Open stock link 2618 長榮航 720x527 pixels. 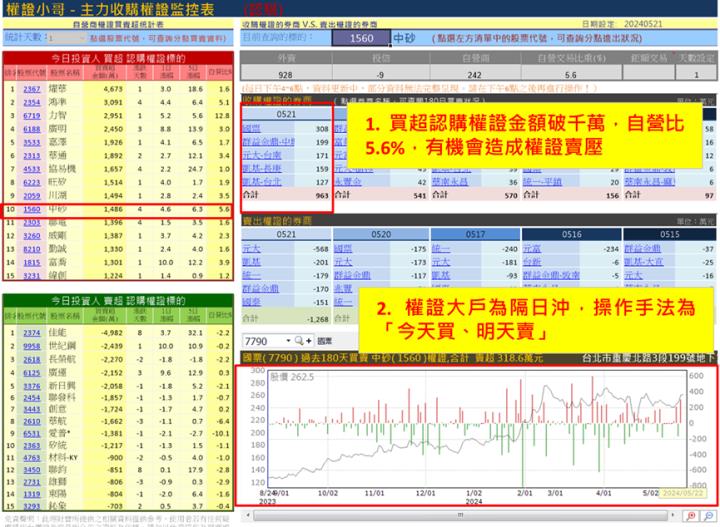[32, 359]
